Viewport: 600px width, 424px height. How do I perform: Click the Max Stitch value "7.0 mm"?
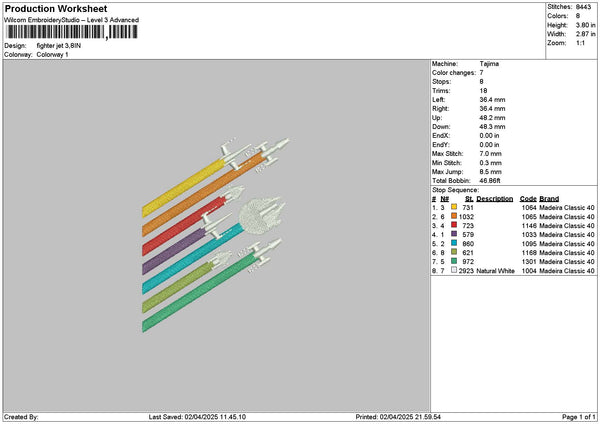click(x=490, y=154)
